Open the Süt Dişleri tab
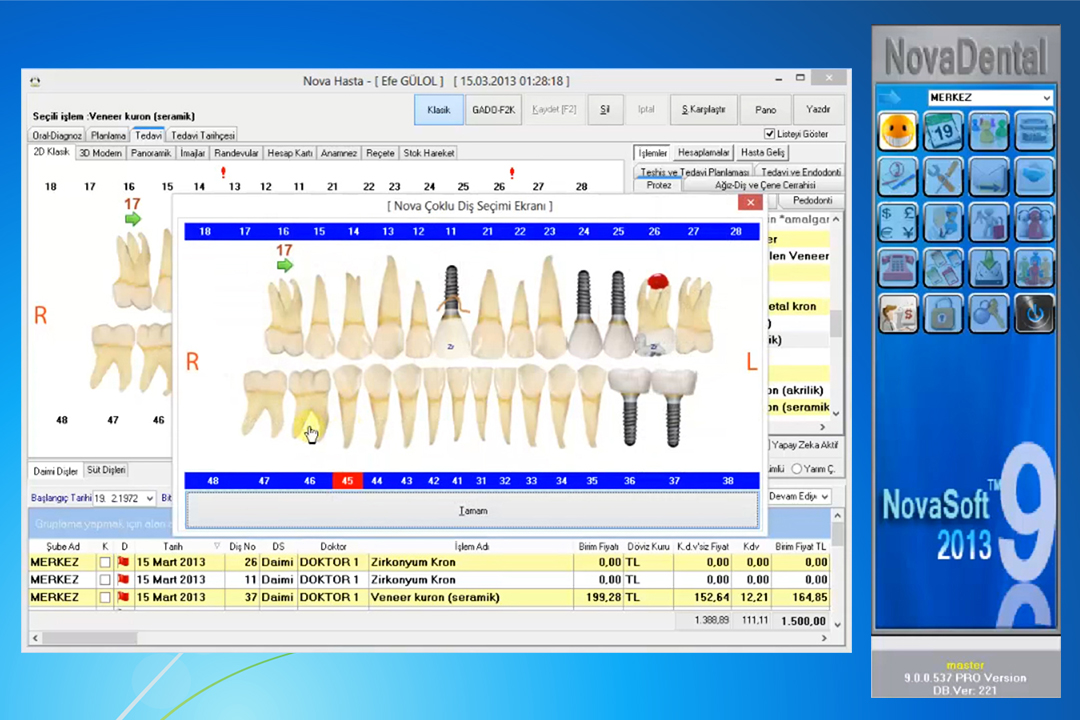The height and width of the screenshot is (720, 1080). (x=106, y=471)
